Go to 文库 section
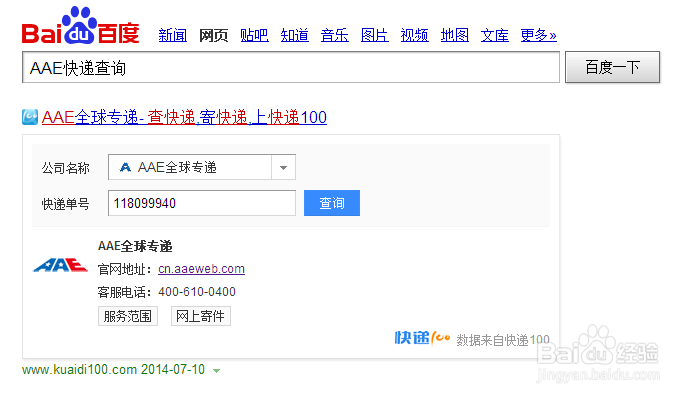700x400 pixels. tap(495, 35)
